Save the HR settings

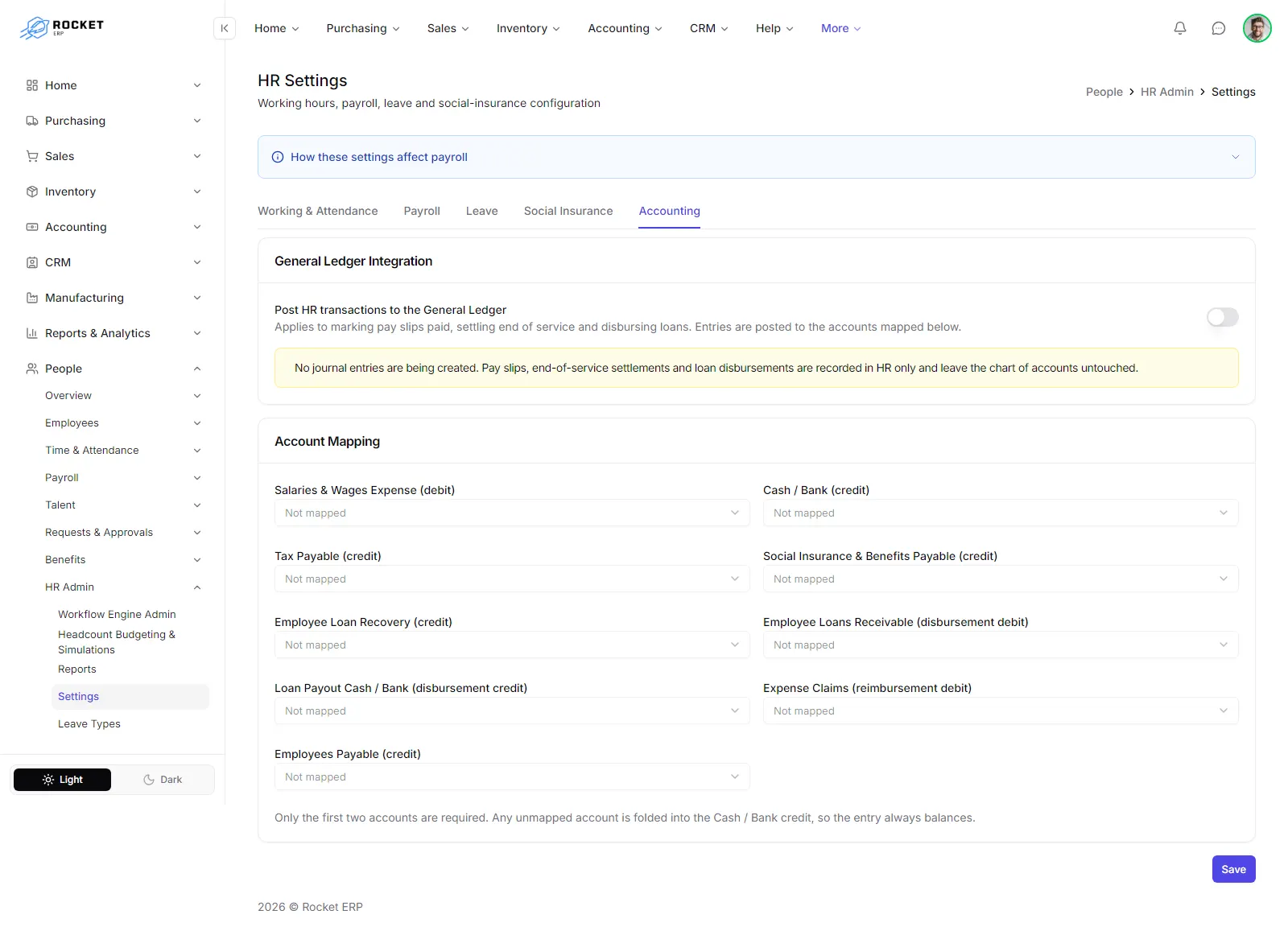pos(1234,869)
